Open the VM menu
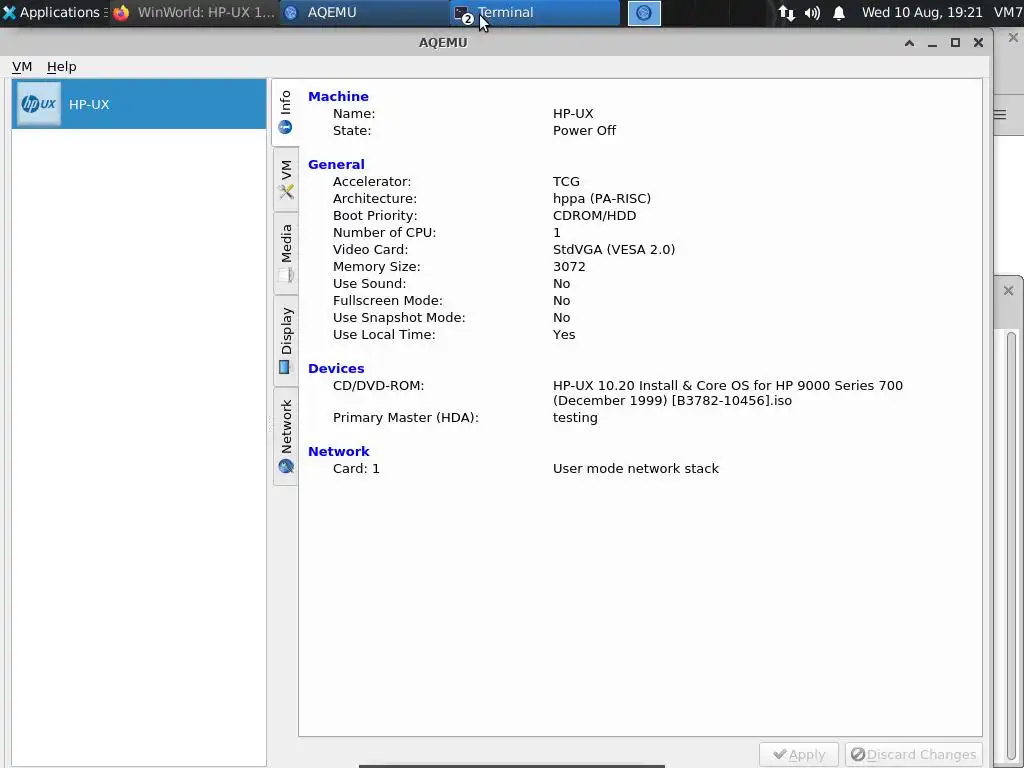 tap(22, 67)
